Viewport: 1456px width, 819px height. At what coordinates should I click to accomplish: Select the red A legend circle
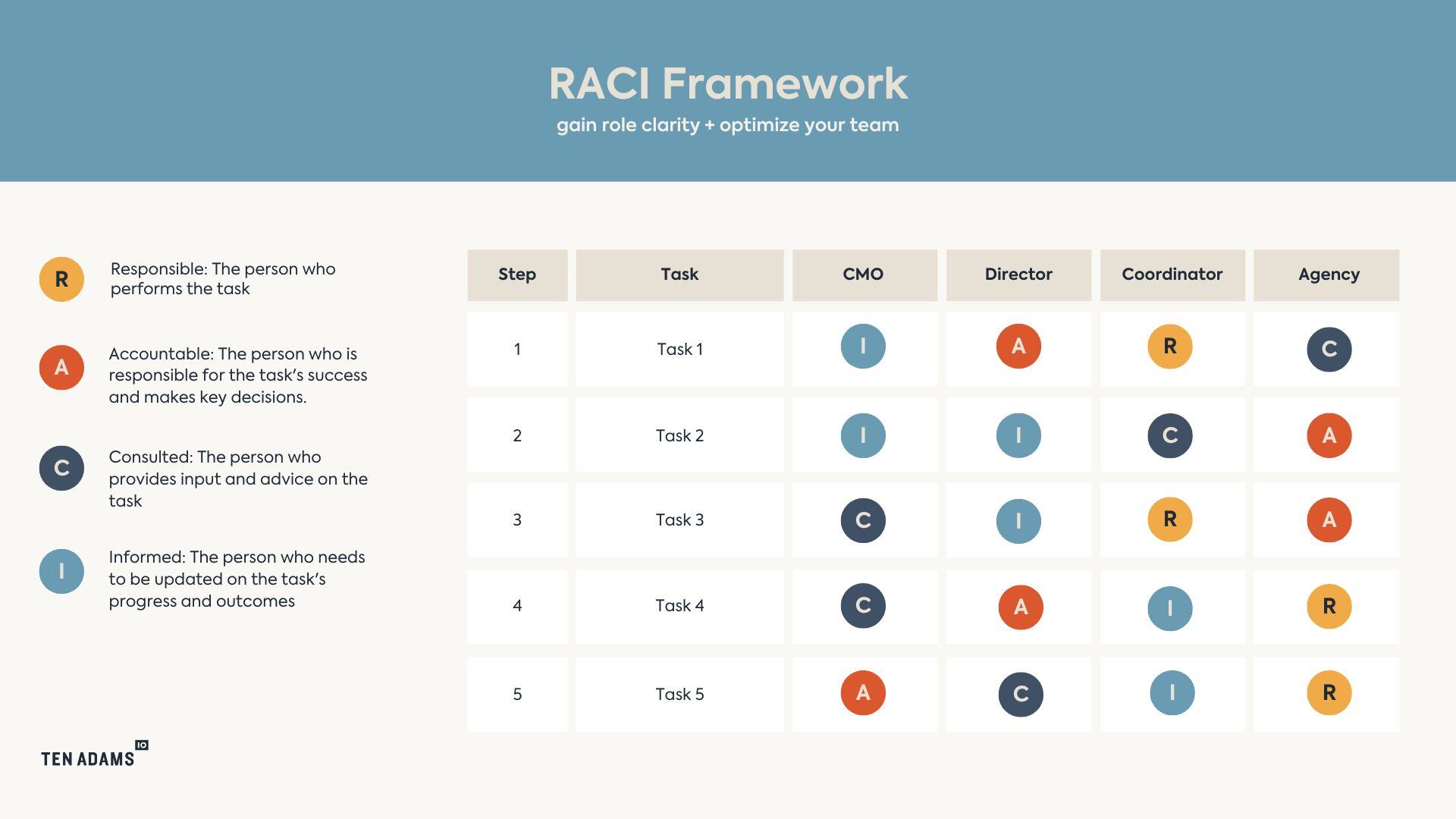click(x=61, y=367)
